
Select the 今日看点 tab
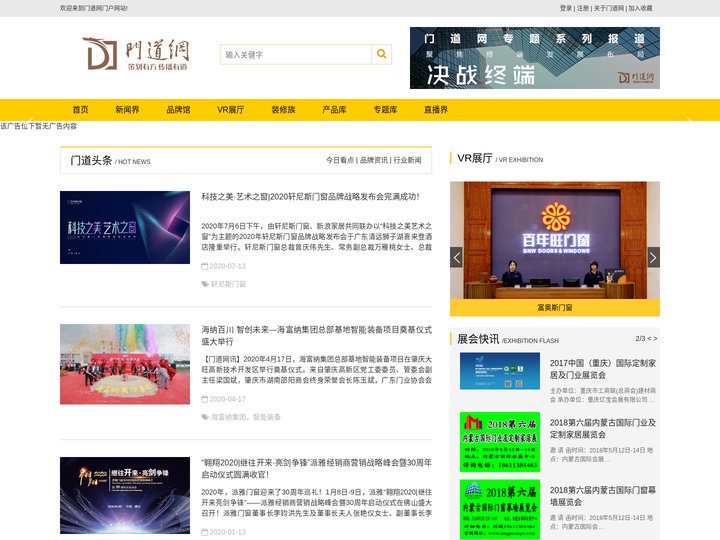[340, 160]
